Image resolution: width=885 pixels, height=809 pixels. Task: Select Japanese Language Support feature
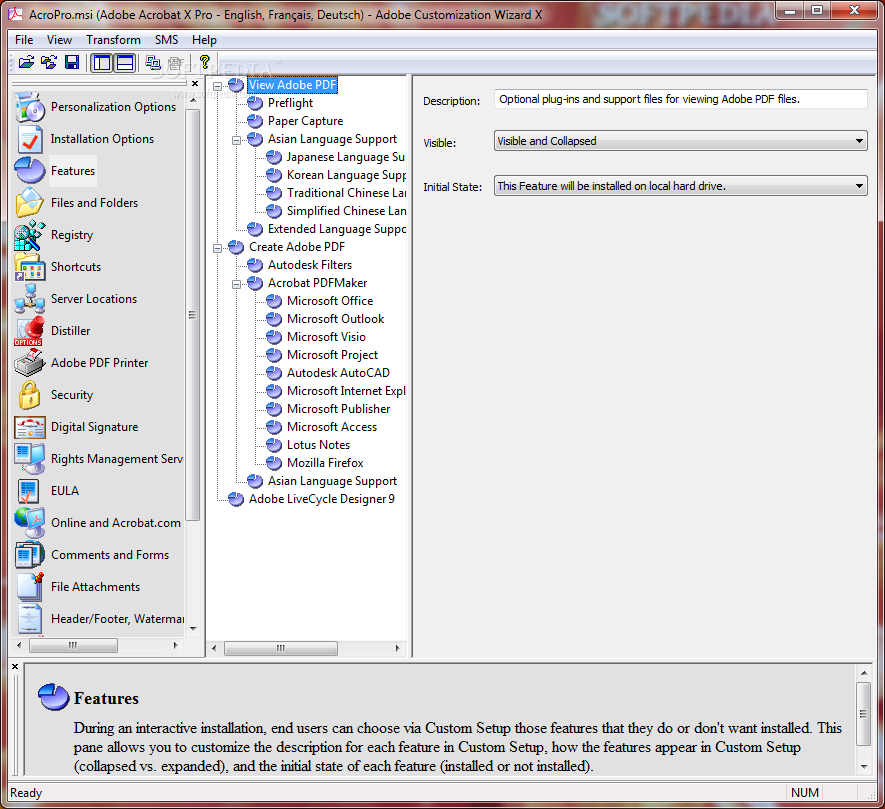(x=345, y=157)
